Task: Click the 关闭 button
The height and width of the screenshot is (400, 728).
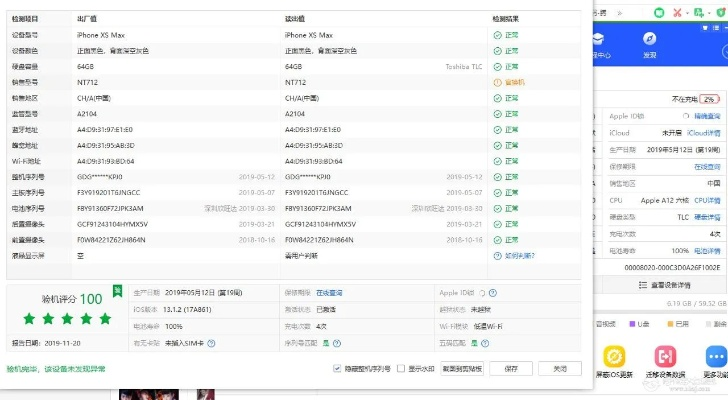Action: 560,368
